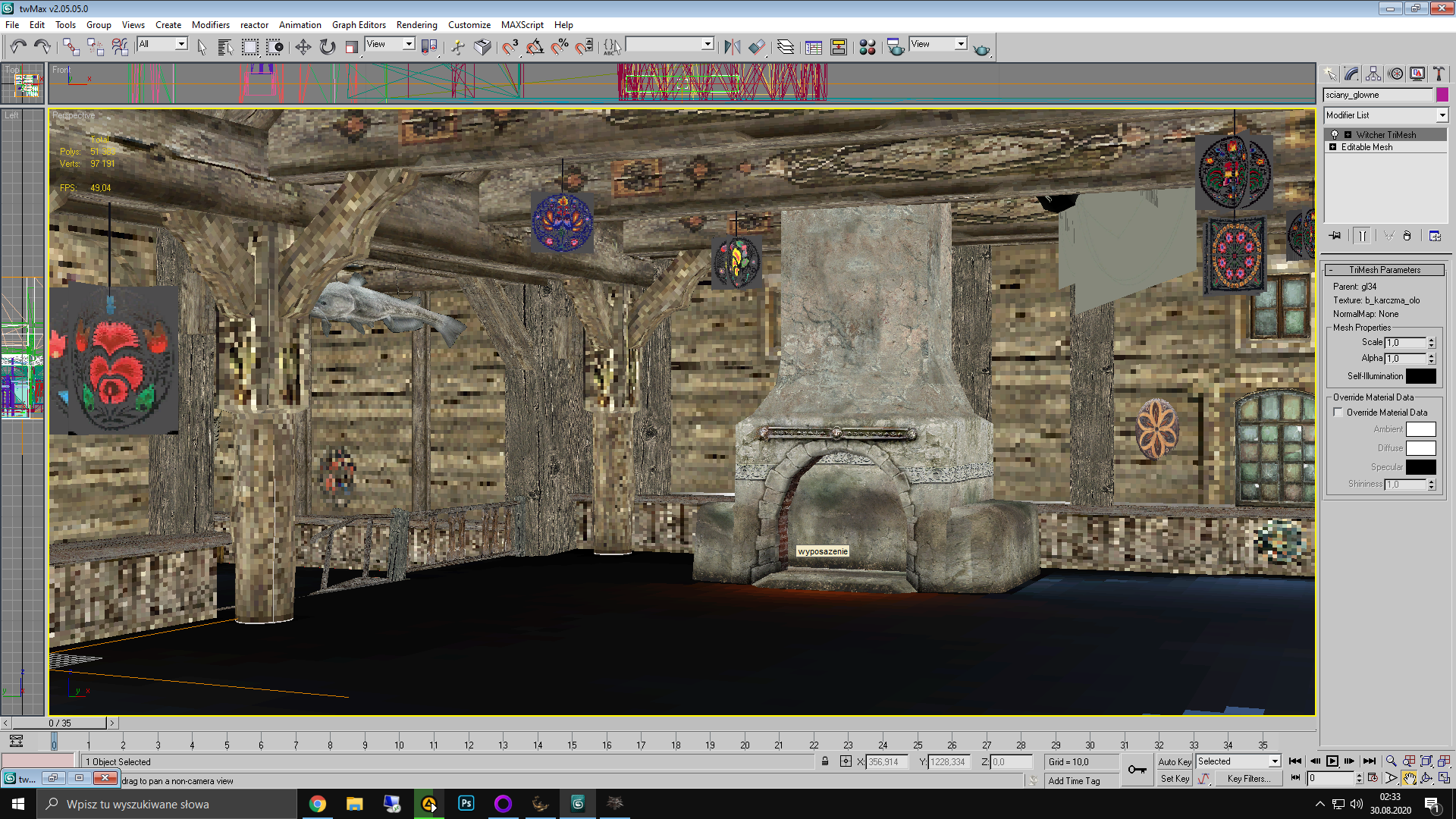The image size is (1456, 819).
Task: Activate Select and Move tool
Action: pyautogui.click(x=303, y=47)
